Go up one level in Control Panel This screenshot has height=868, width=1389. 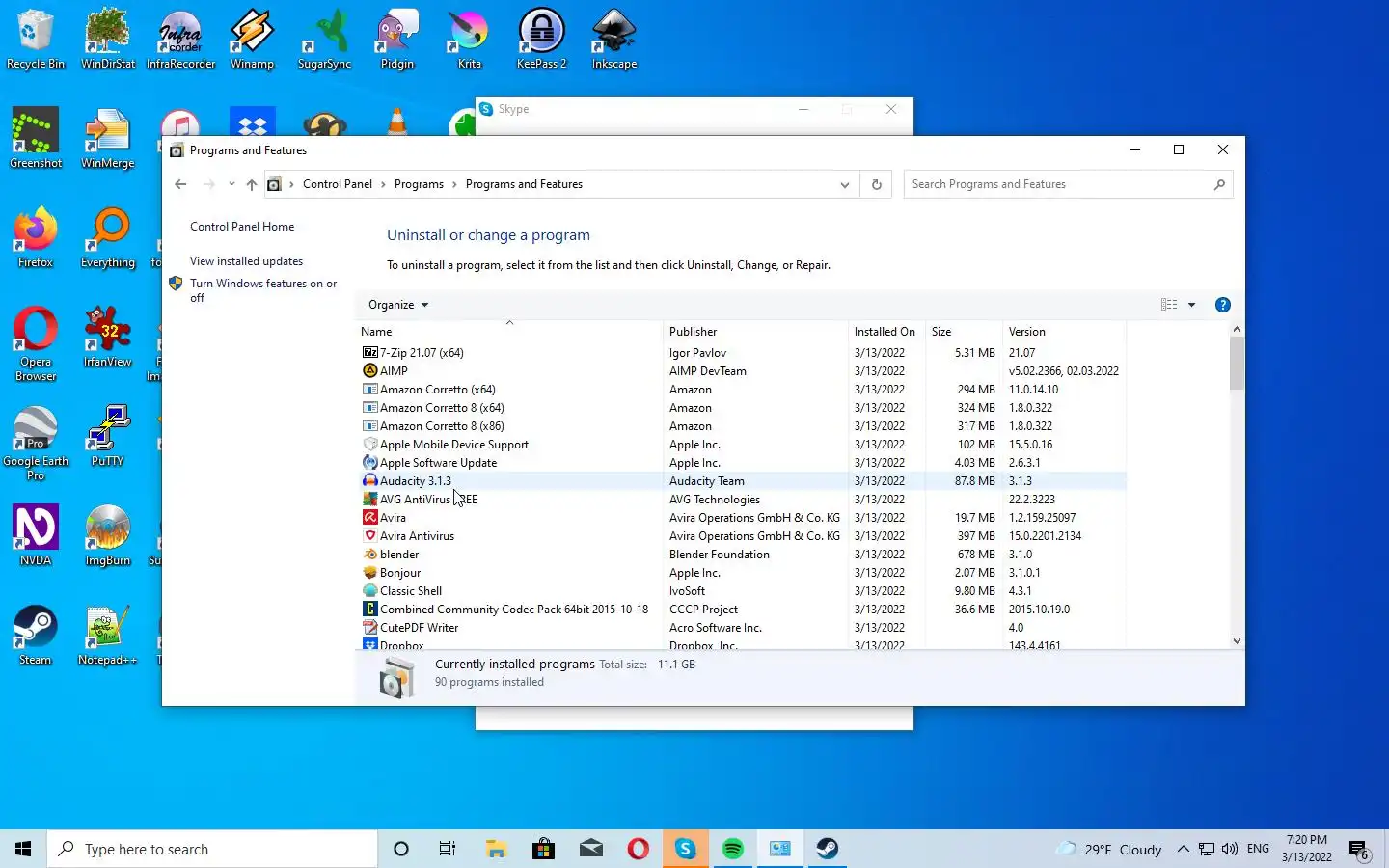point(252,184)
